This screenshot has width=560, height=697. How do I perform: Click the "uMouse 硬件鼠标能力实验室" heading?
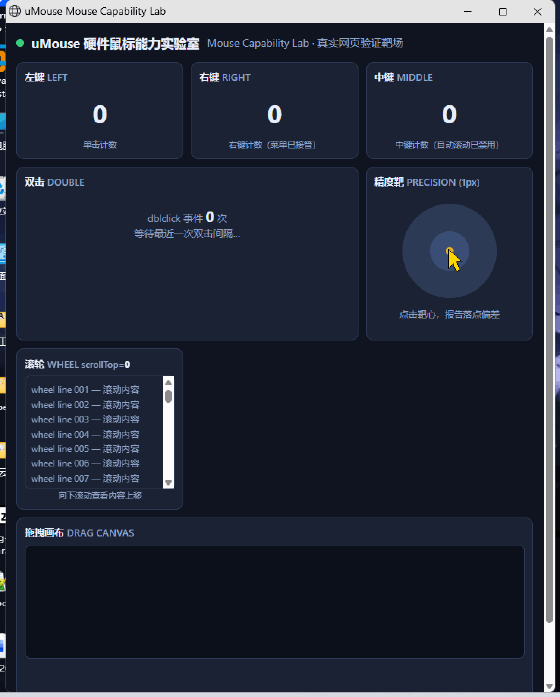coord(115,44)
